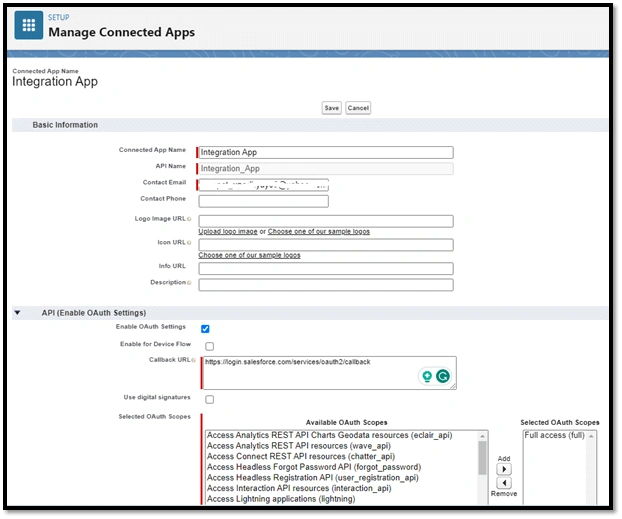Click help icon next to Icon URL
622x519 pixels.
coord(189,243)
